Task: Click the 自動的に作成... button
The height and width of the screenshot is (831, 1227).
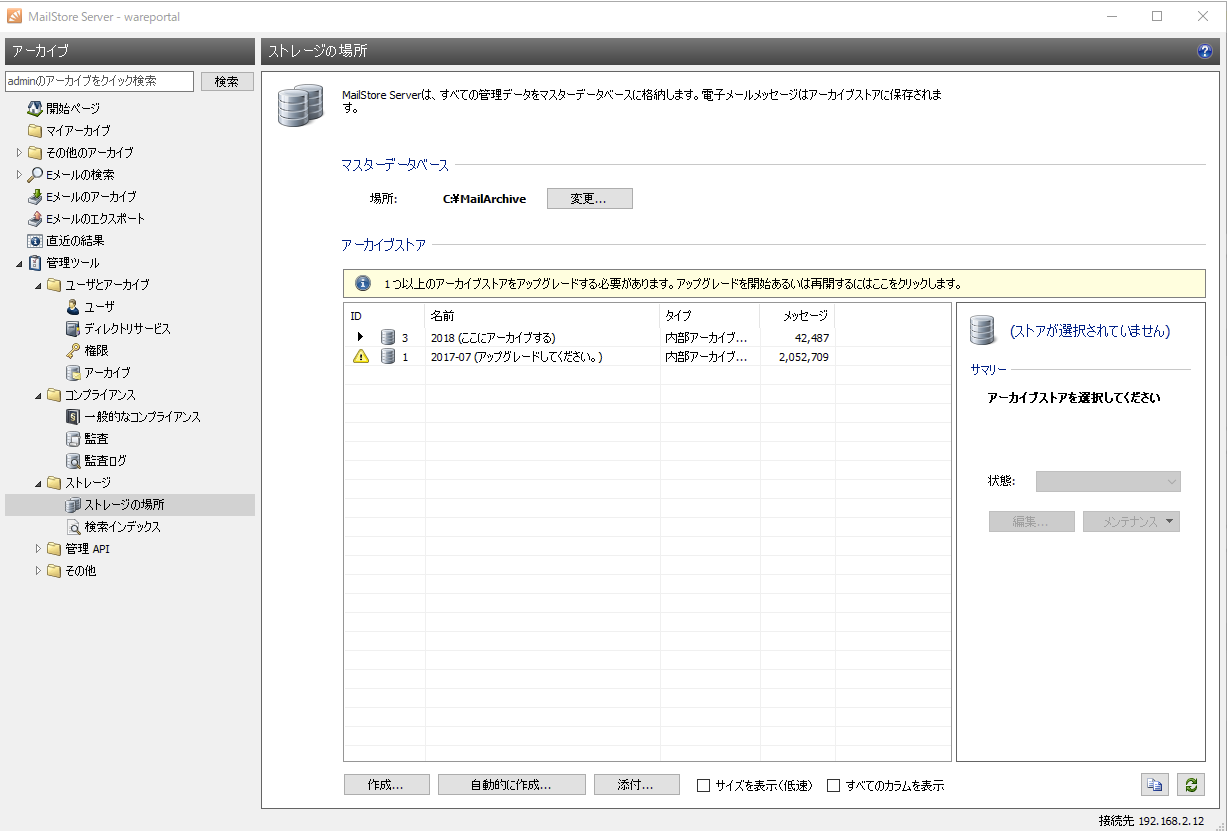Action: pyautogui.click(x=511, y=785)
